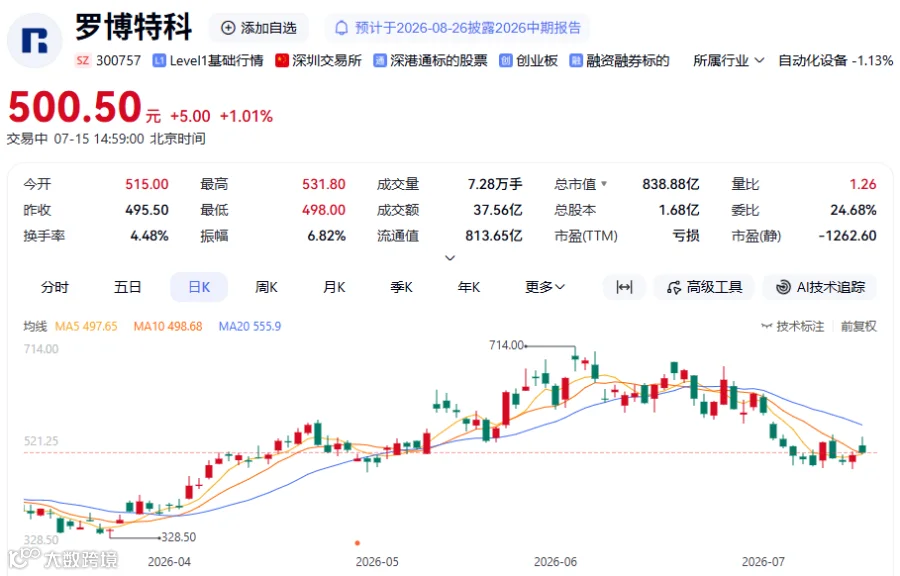Viewport: 900px width, 576px height.
Task: Click 最低 value 498.00
Action: pyautogui.click(x=324, y=210)
